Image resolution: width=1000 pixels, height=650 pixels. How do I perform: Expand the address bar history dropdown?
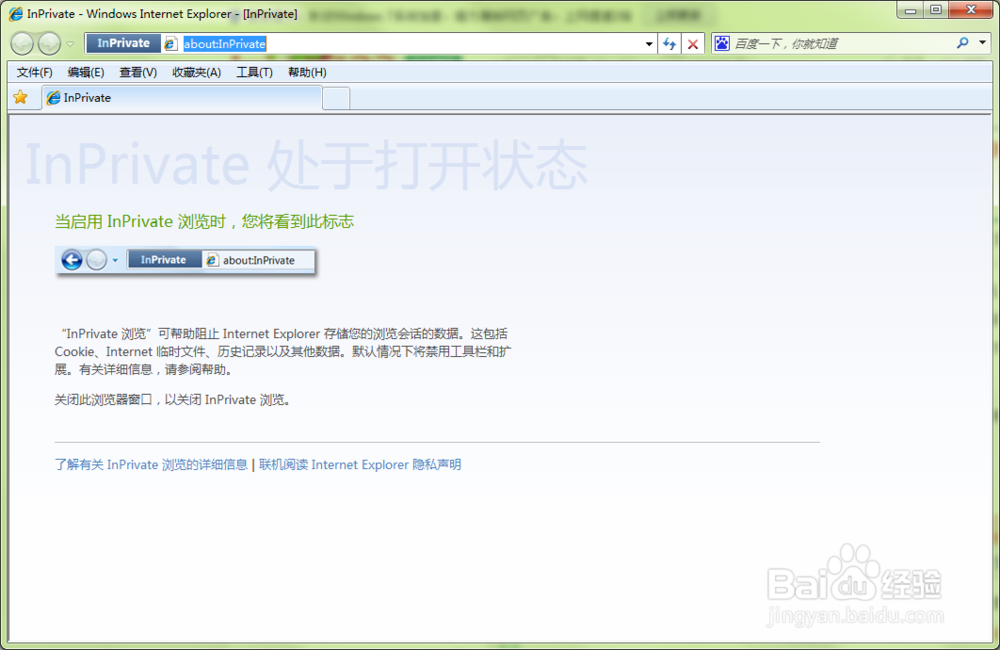[649, 43]
